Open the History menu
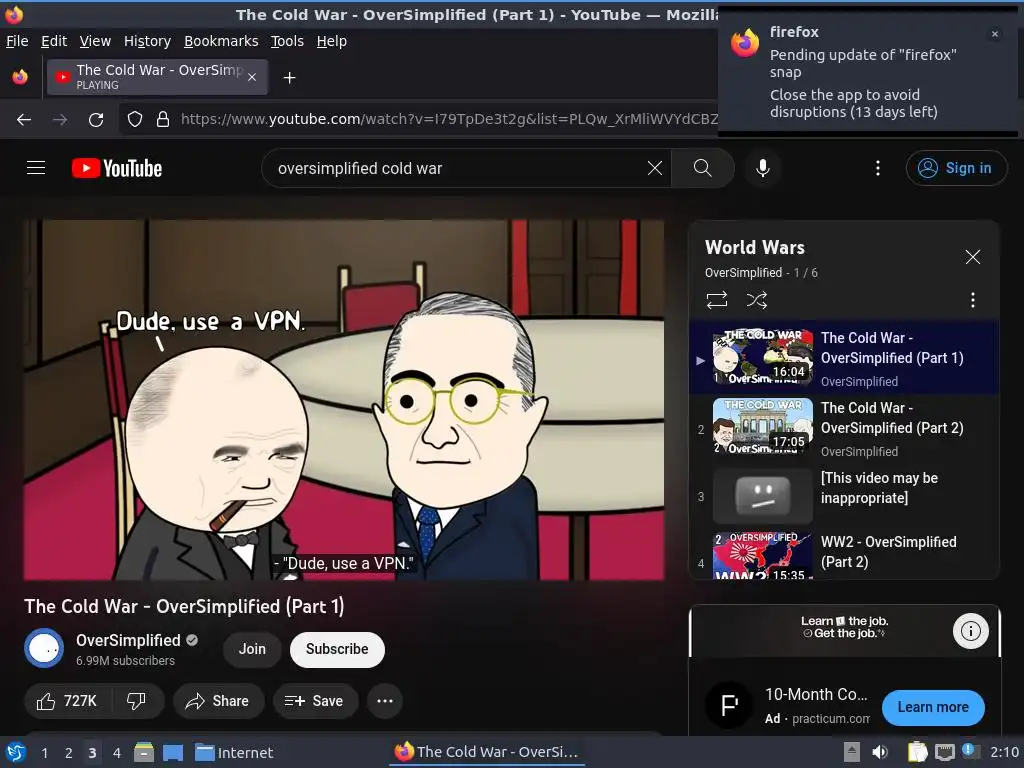The width and height of the screenshot is (1024, 768). click(147, 41)
